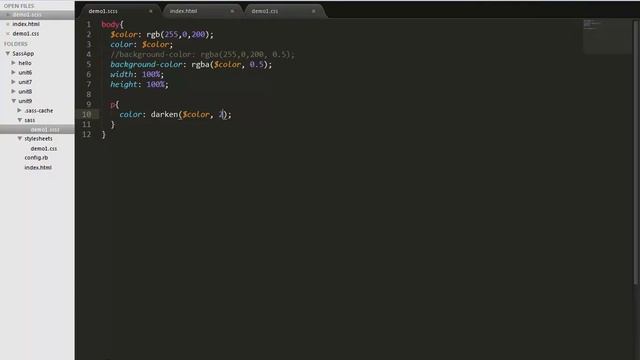640x360 pixels.
Task: Expand the unit7 folder
Action: coord(13,82)
